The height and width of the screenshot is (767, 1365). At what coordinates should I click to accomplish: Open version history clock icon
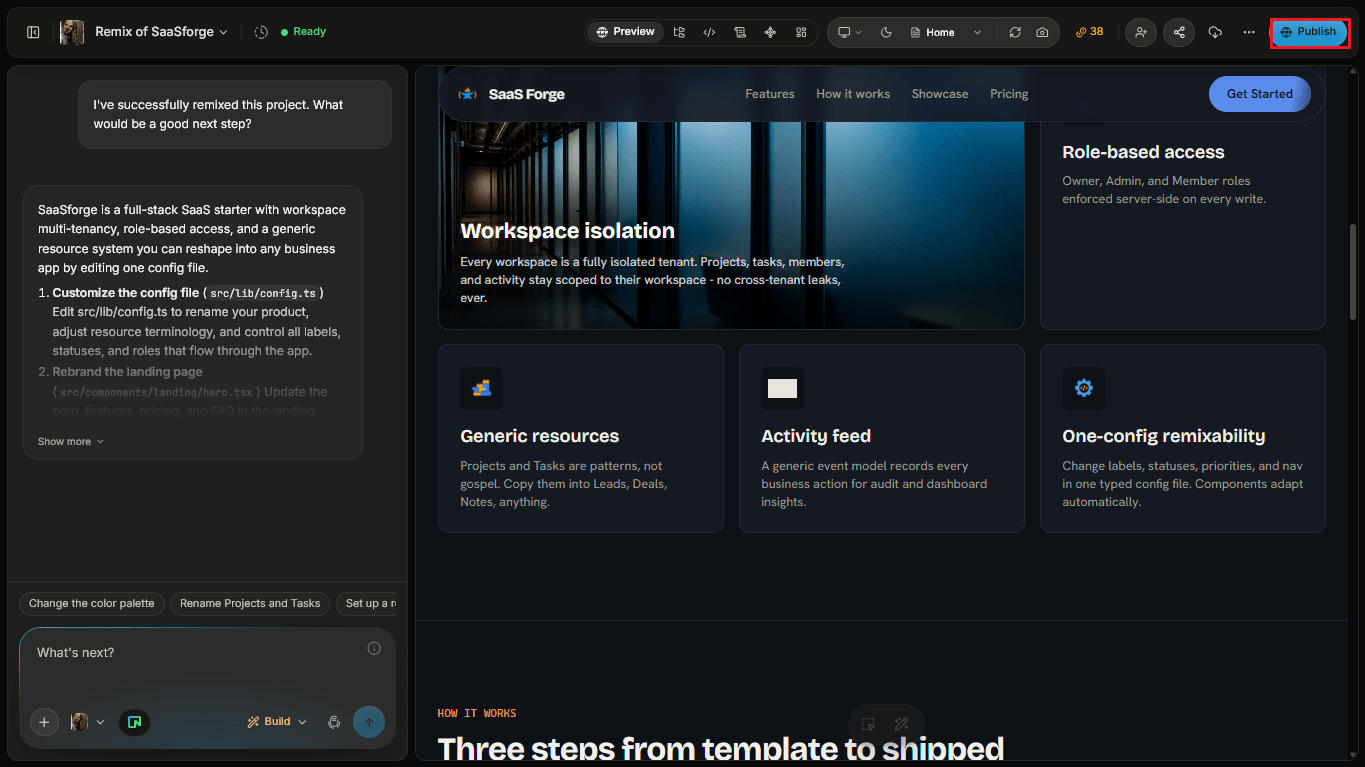(x=261, y=32)
